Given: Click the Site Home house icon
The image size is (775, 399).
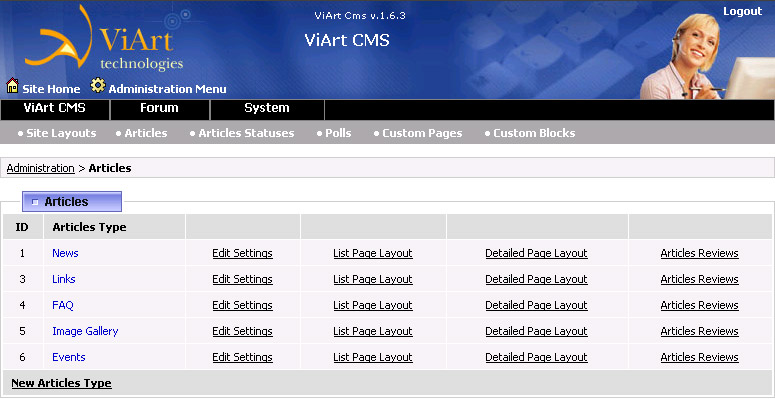Looking at the screenshot, I should pos(12,86).
